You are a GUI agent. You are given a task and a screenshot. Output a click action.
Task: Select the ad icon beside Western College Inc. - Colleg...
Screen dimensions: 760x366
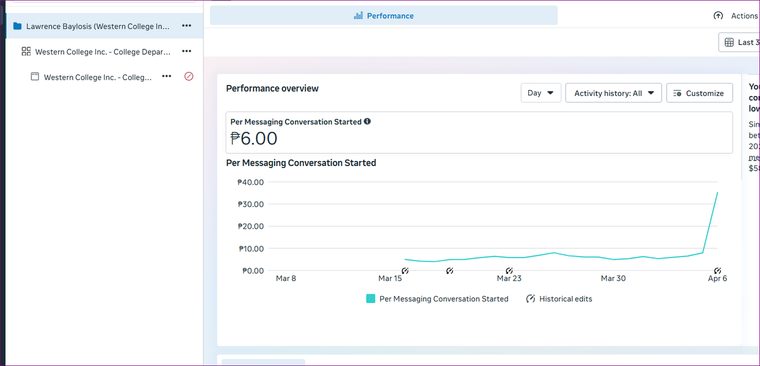click(35, 77)
